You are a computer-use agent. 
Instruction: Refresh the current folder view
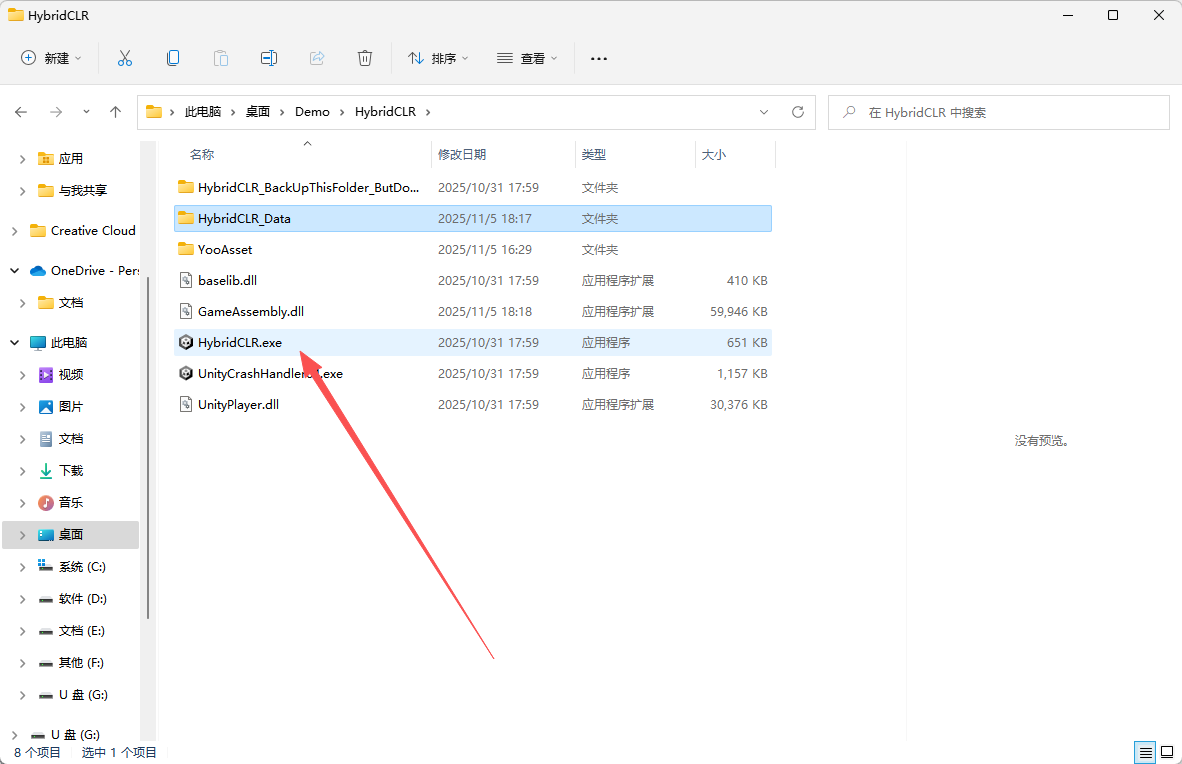(798, 112)
